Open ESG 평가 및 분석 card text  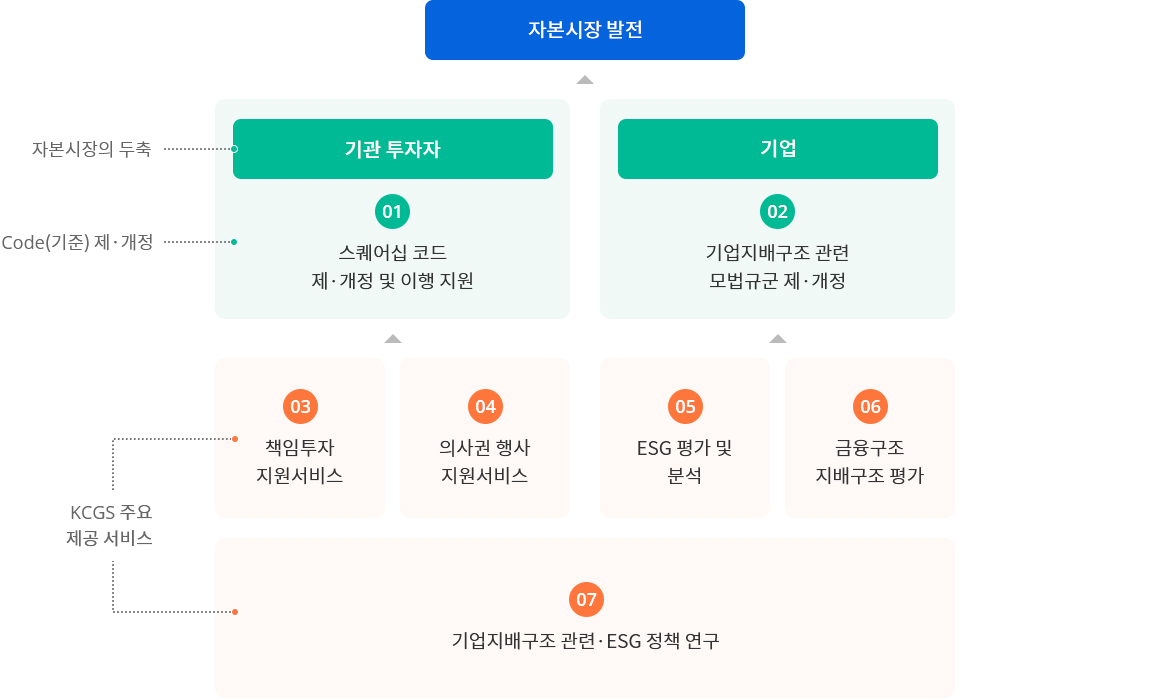coord(685,461)
